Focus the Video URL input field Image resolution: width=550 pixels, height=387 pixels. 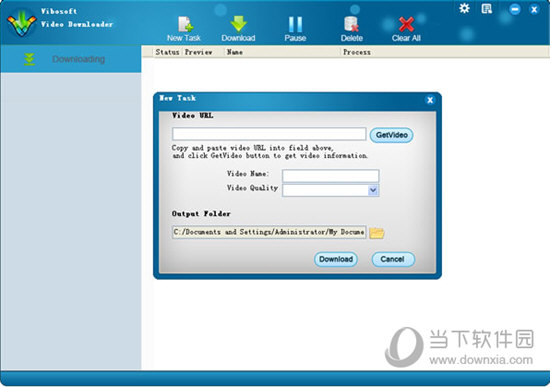tap(269, 134)
